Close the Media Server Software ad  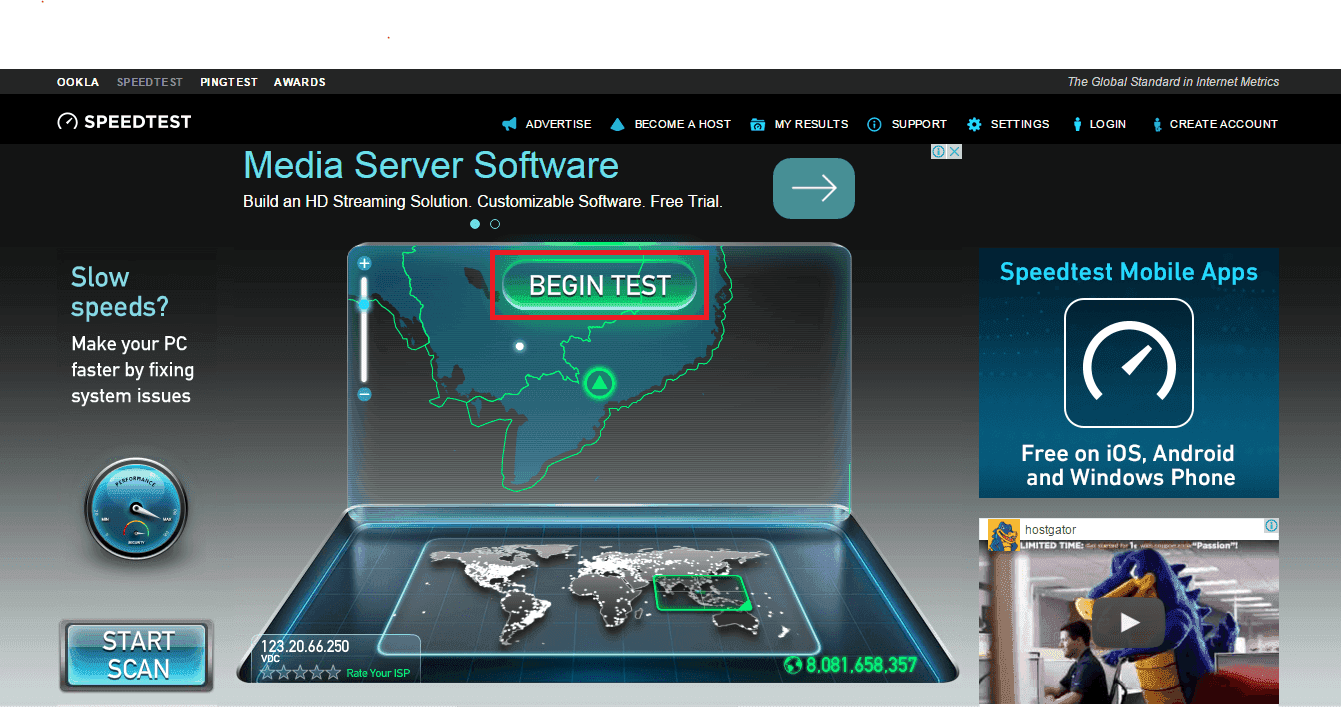(x=955, y=152)
